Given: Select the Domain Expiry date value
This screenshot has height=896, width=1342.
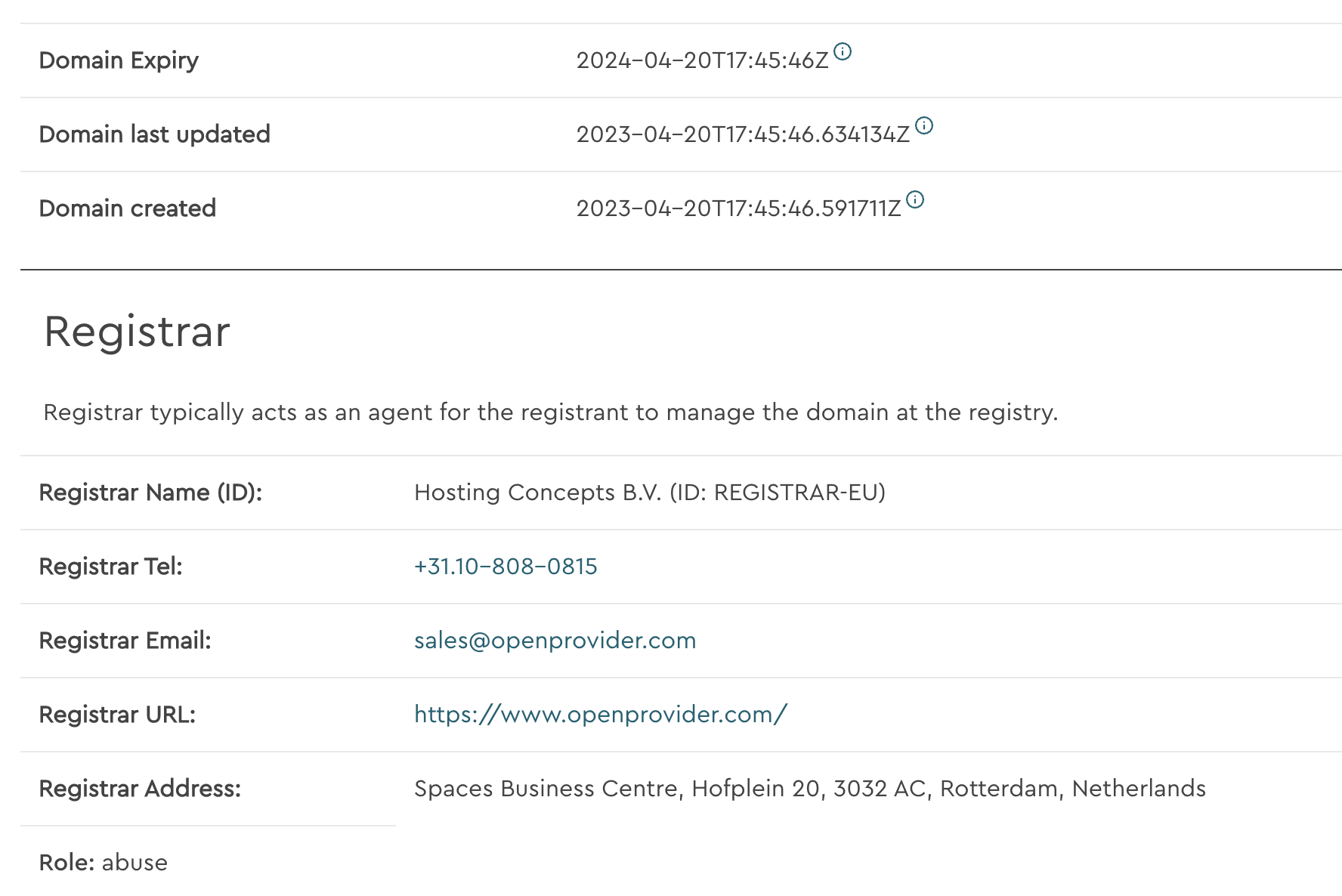Looking at the screenshot, I should coord(702,60).
